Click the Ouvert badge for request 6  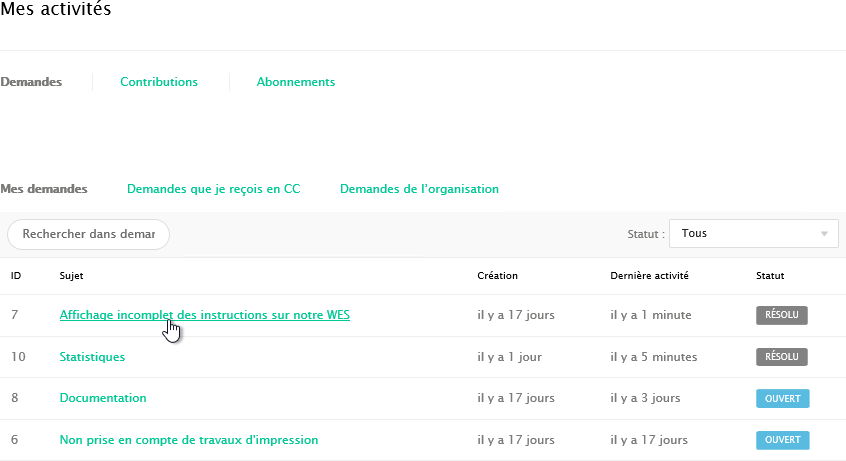click(782, 440)
